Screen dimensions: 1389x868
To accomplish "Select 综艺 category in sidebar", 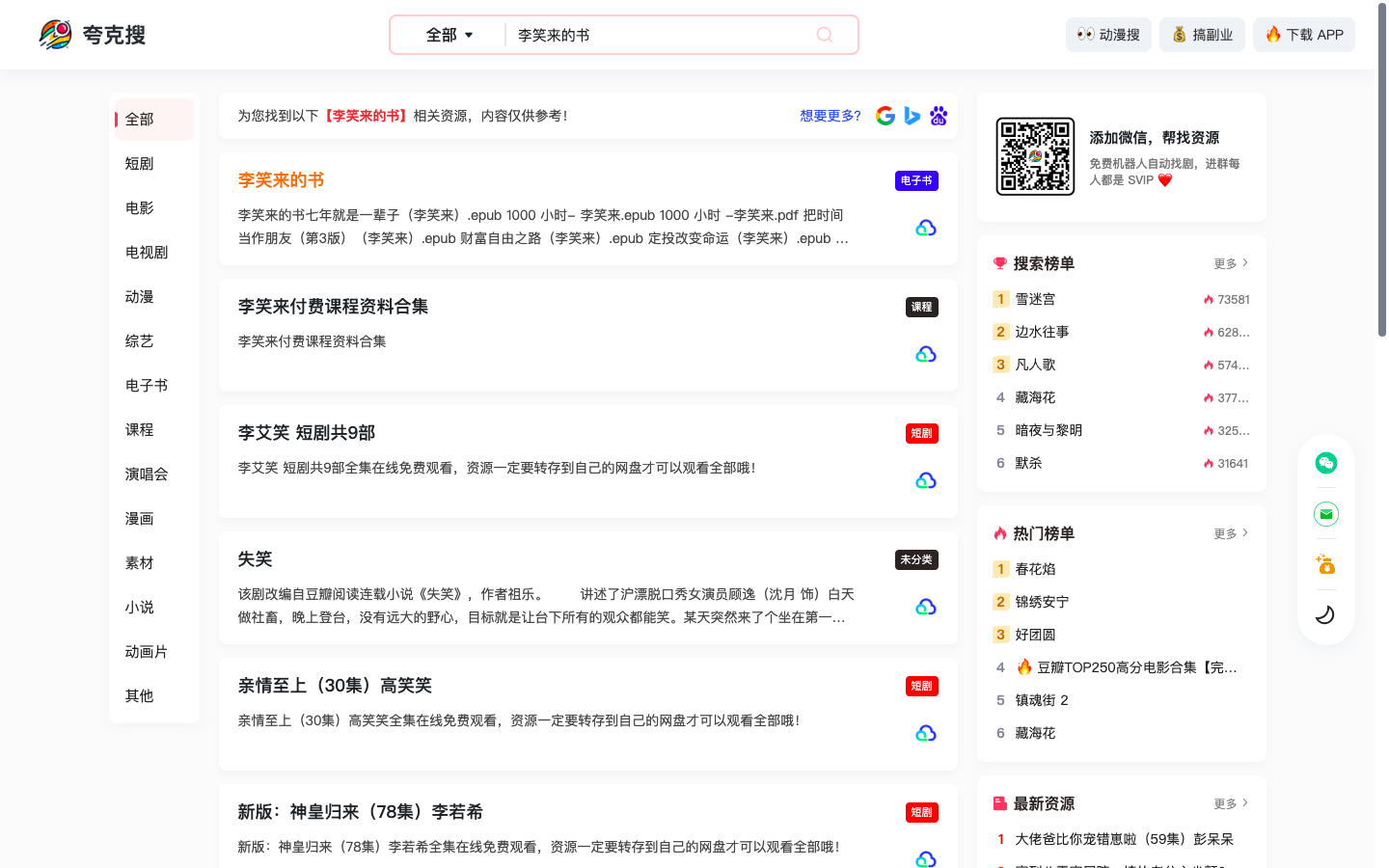I will pos(154,341).
